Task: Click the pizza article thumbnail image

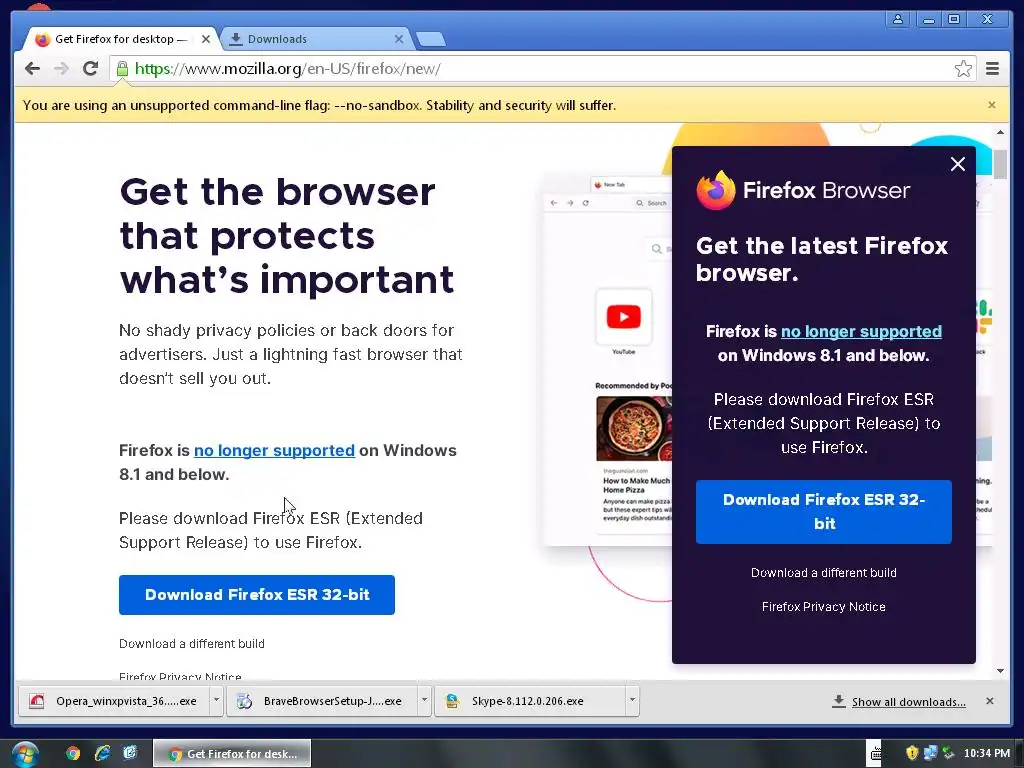Action: pos(633,428)
